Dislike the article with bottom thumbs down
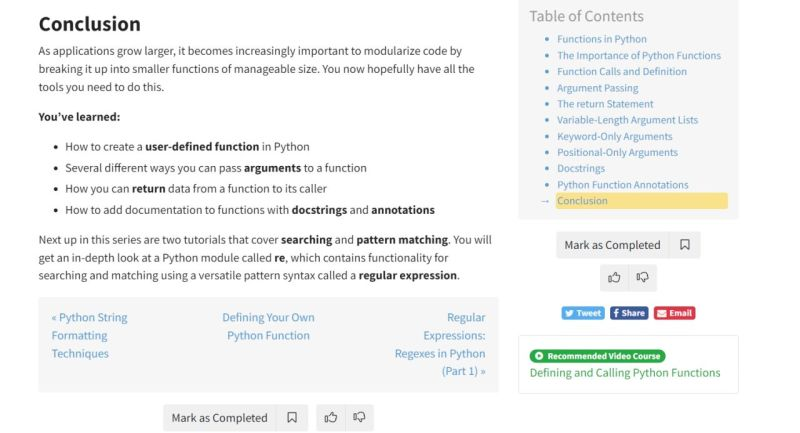The width and height of the screenshot is (800, 433). coord(359,418)
